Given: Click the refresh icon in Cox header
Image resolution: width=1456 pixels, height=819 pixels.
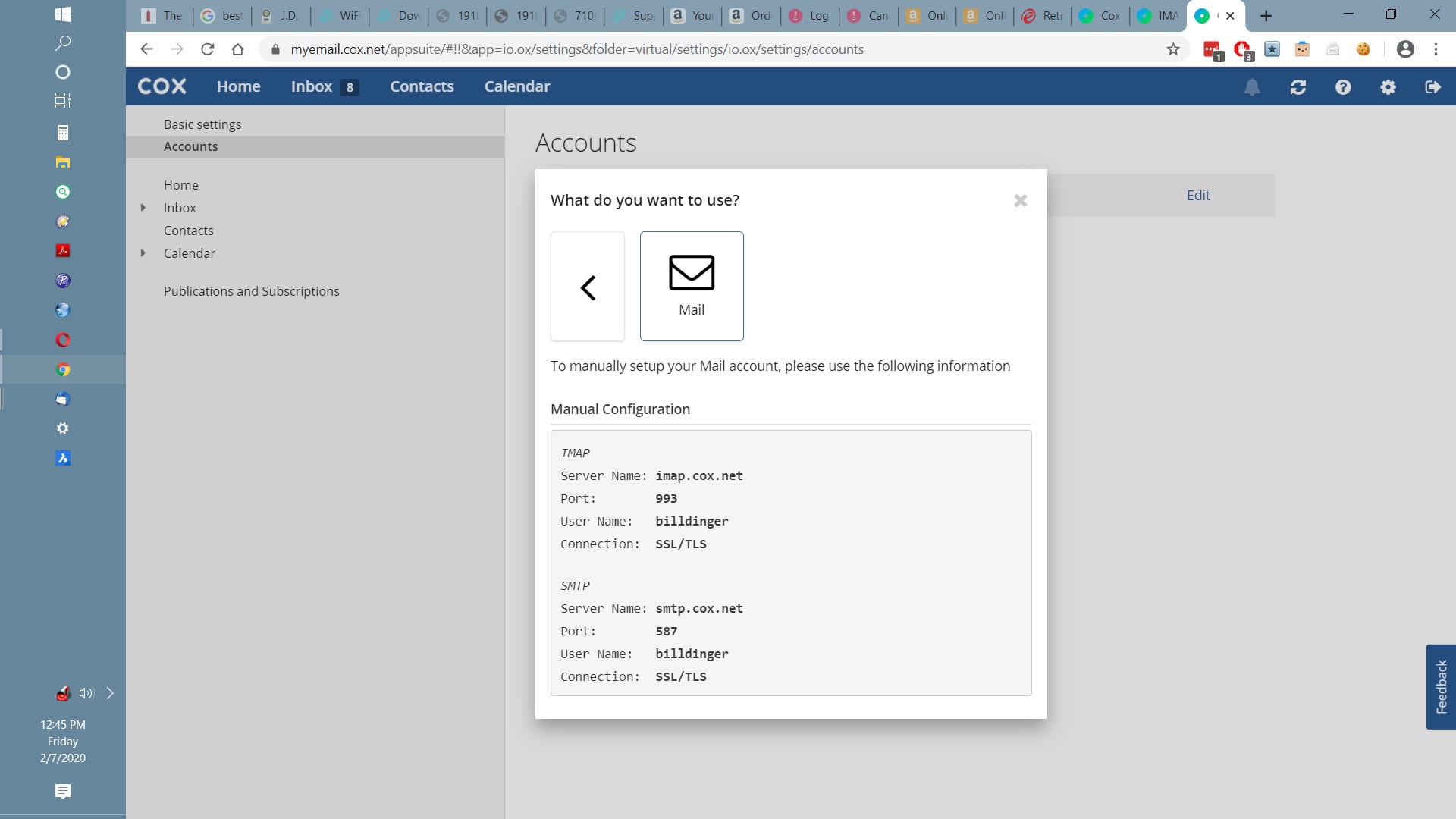Looking at the screenshot, I should point(1298,87).
